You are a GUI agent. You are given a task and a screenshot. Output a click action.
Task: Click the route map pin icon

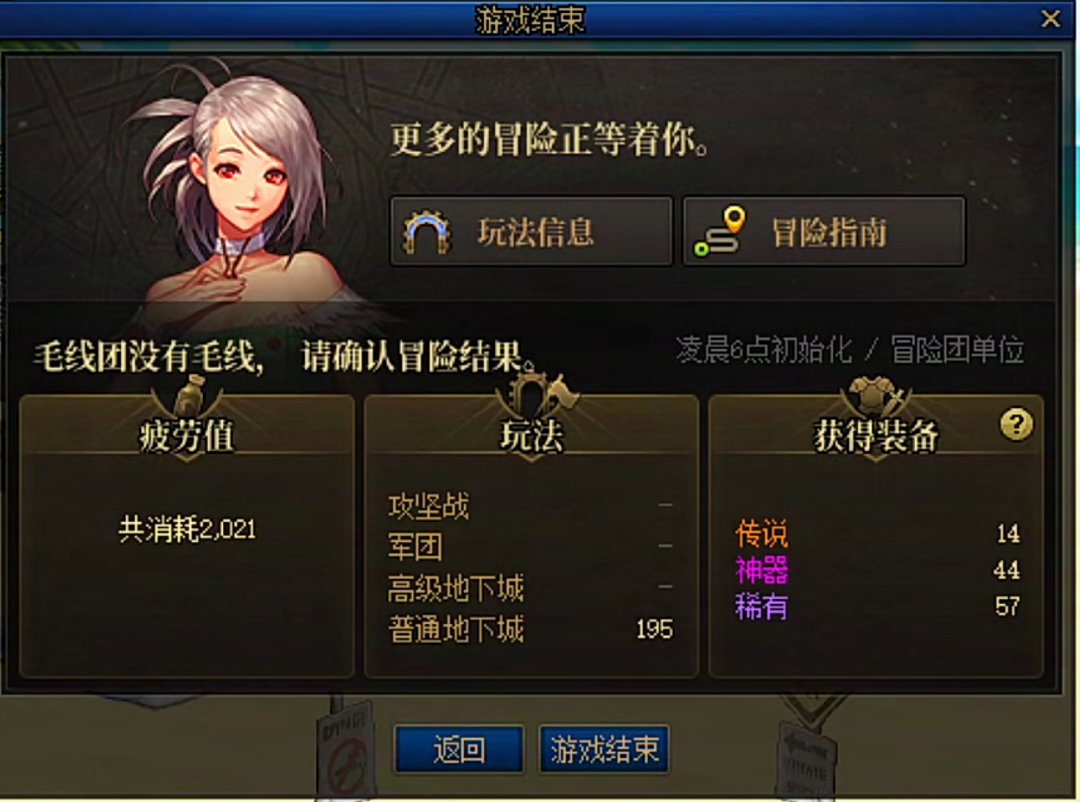point(720,232)
